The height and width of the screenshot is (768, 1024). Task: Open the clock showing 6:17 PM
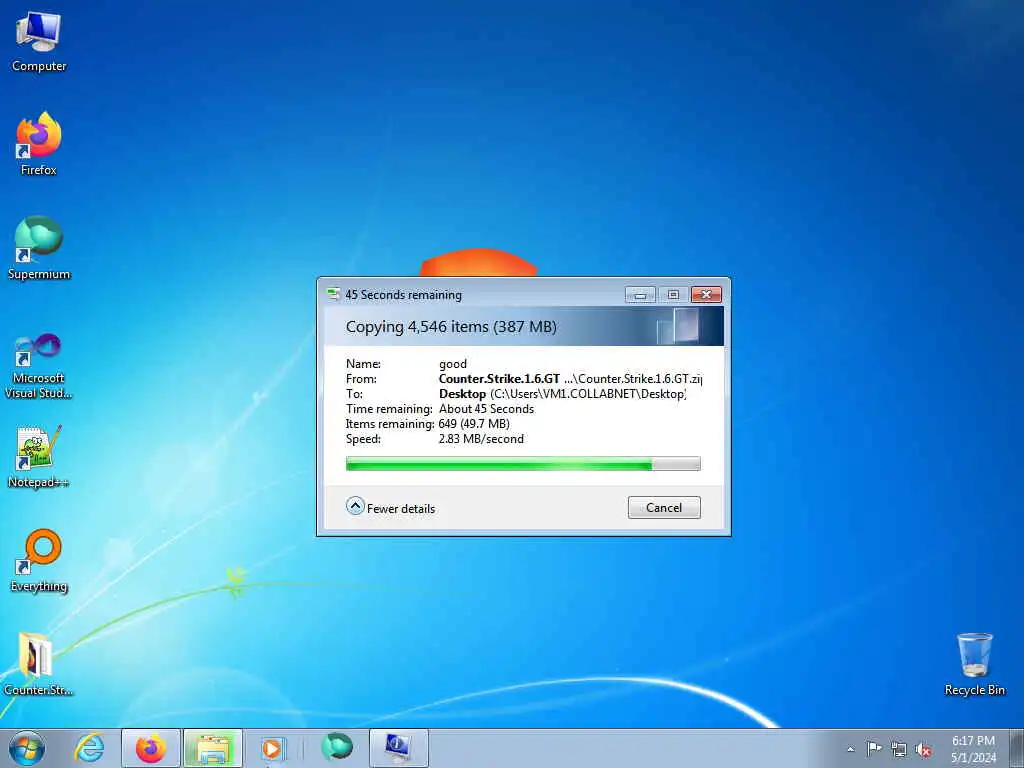[973, 748]
